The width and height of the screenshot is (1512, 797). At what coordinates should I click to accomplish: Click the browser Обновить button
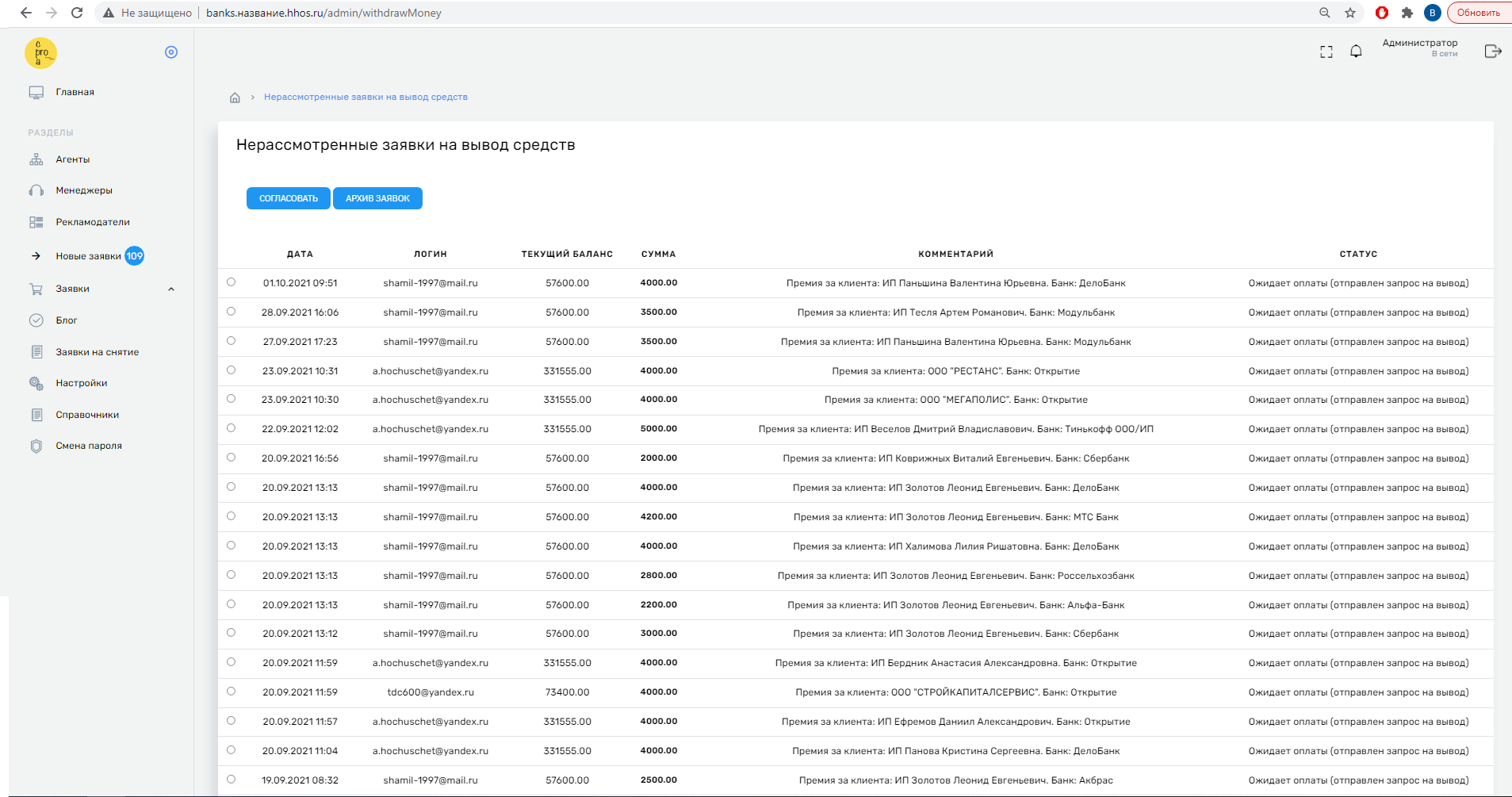(1479, 13)
